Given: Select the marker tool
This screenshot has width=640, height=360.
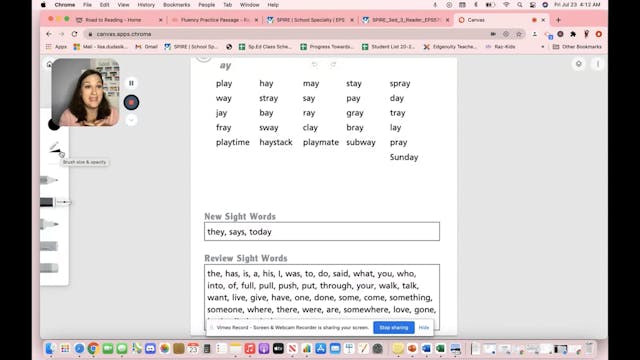Looking at the screenshot, I should coord(49,224).
